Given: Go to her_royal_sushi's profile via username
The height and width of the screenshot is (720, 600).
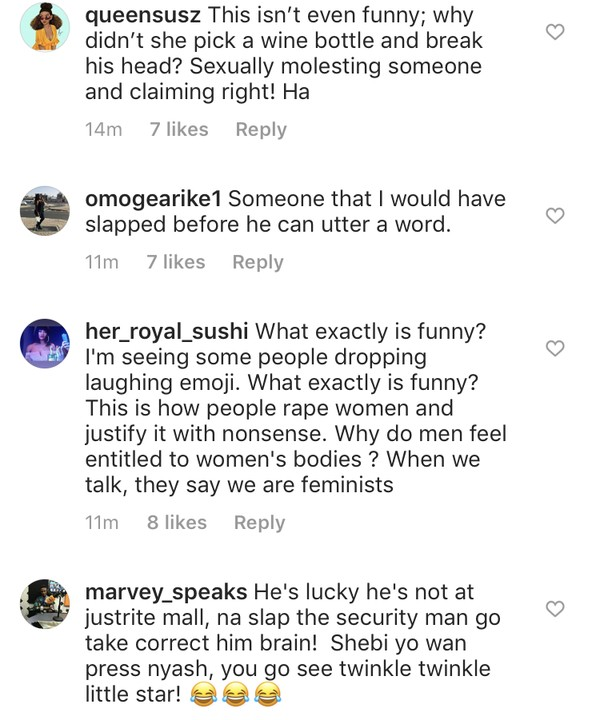Looking at the screenshot, I should coord(167,331).
